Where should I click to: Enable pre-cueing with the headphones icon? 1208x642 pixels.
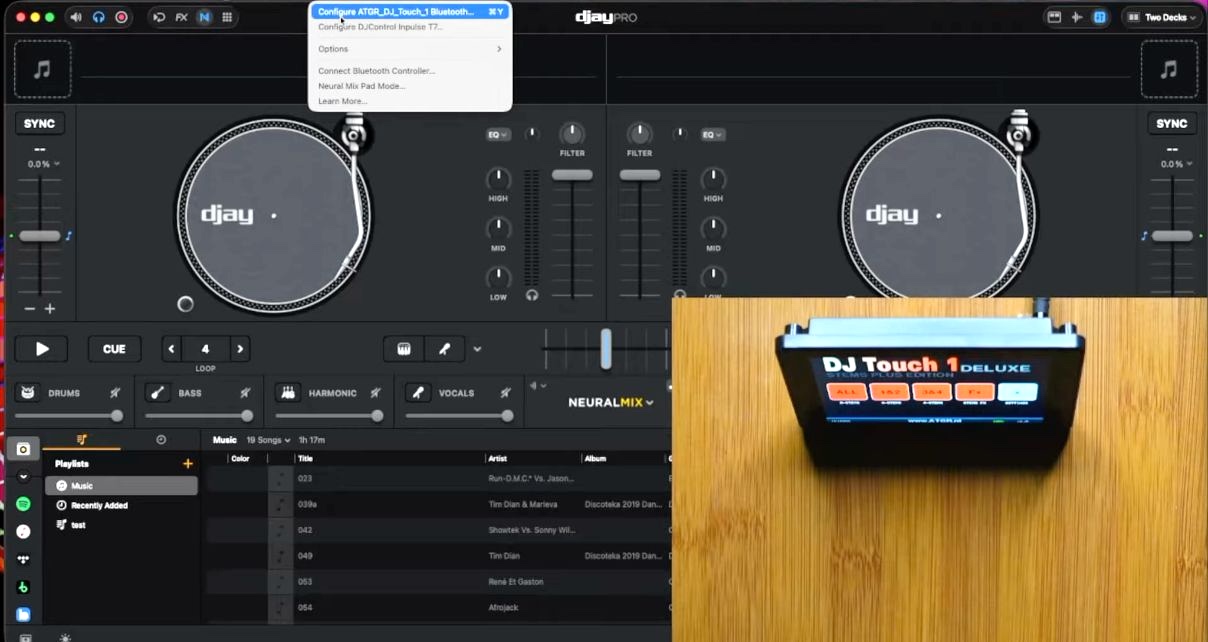(x=99, y=17)
